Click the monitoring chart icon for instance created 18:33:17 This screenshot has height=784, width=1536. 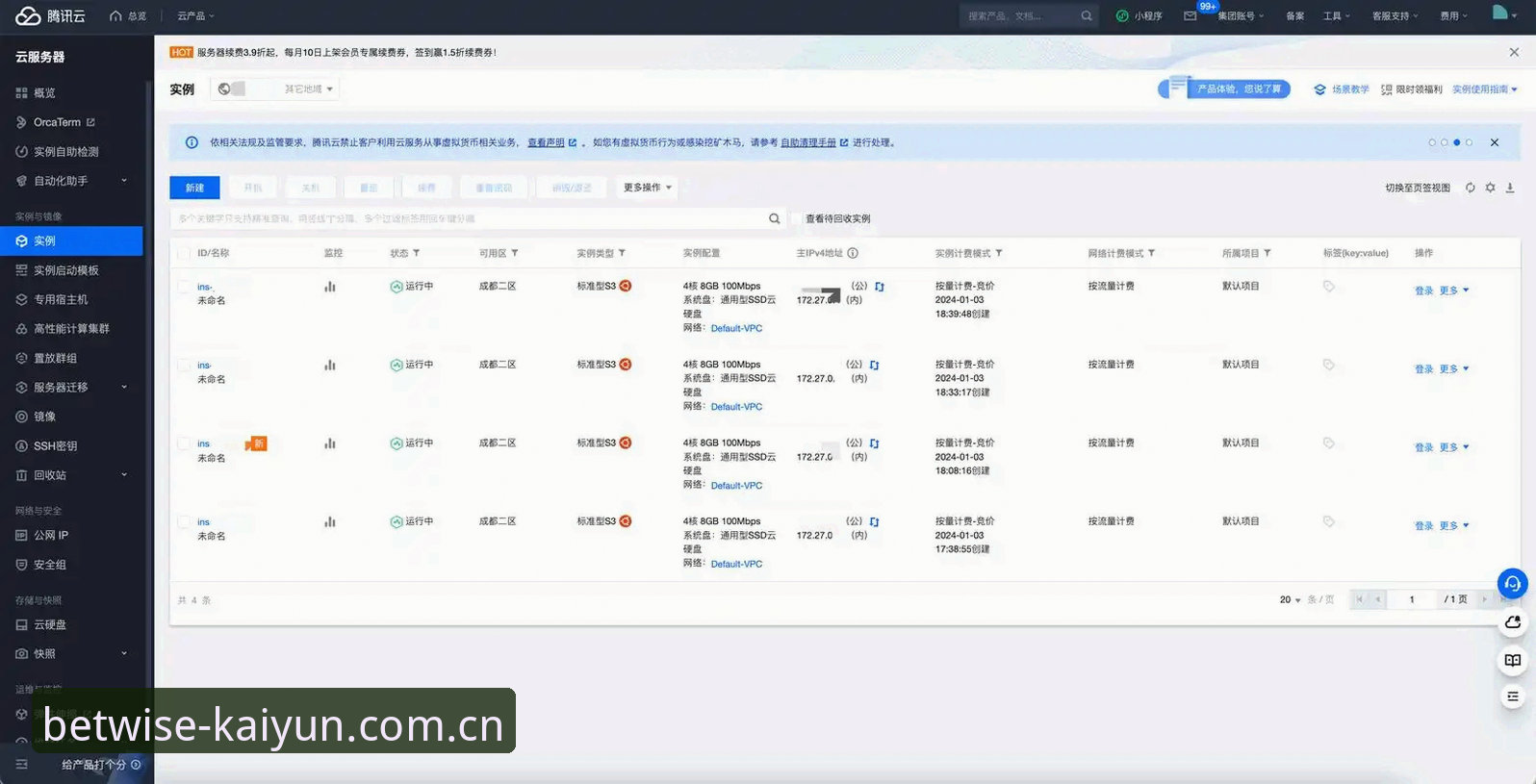click(x=330, y=366)
